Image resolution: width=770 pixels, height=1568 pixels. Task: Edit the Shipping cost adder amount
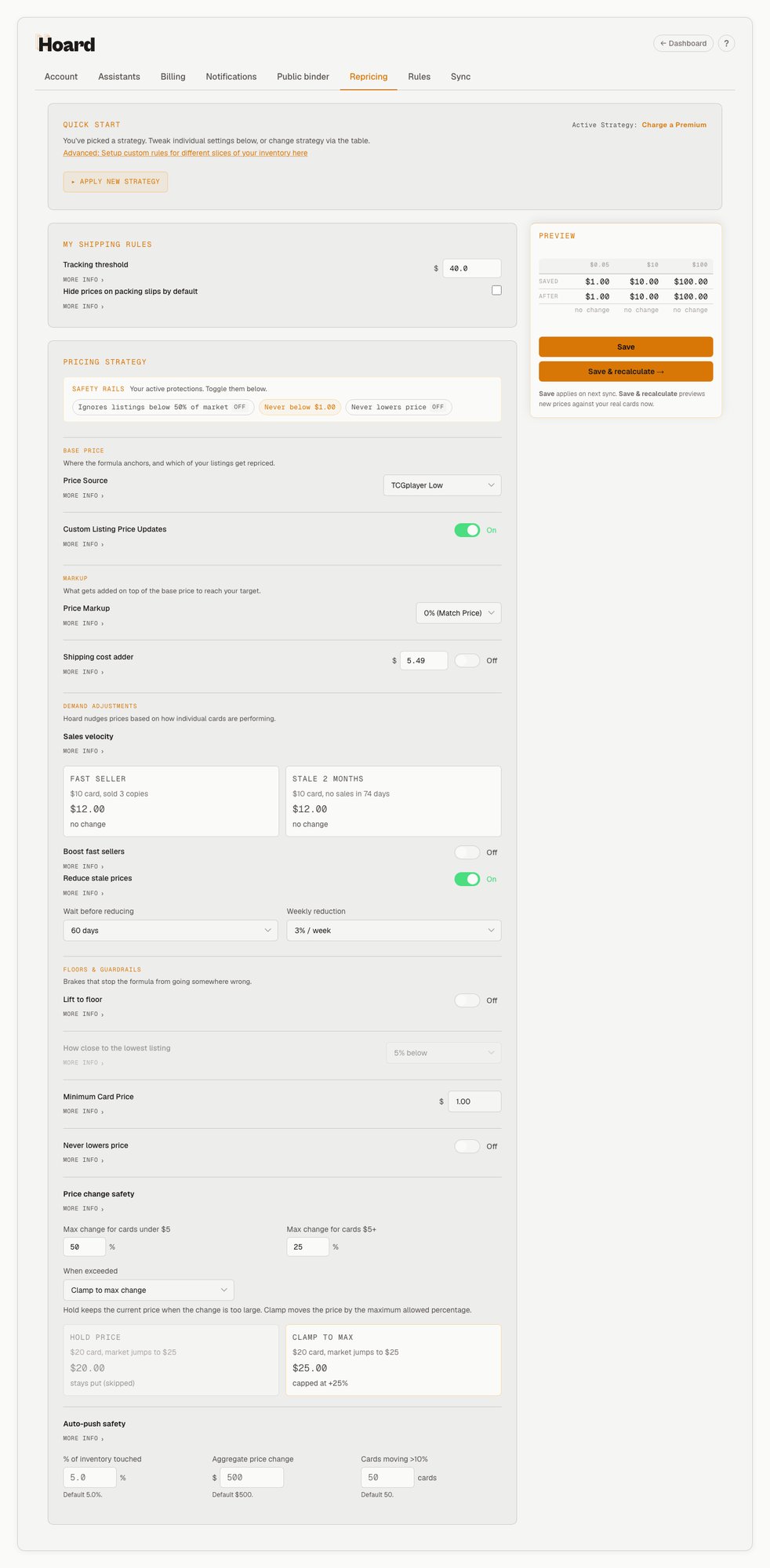tap(424, 660)
